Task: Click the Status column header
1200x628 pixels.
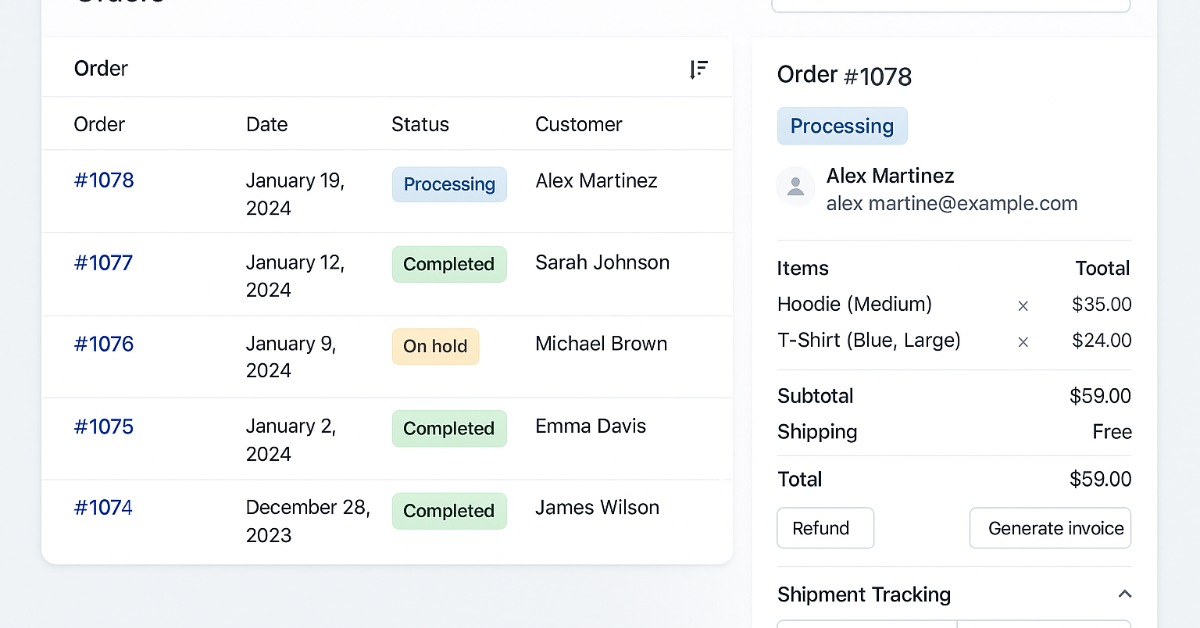Action: click(420, 125)
